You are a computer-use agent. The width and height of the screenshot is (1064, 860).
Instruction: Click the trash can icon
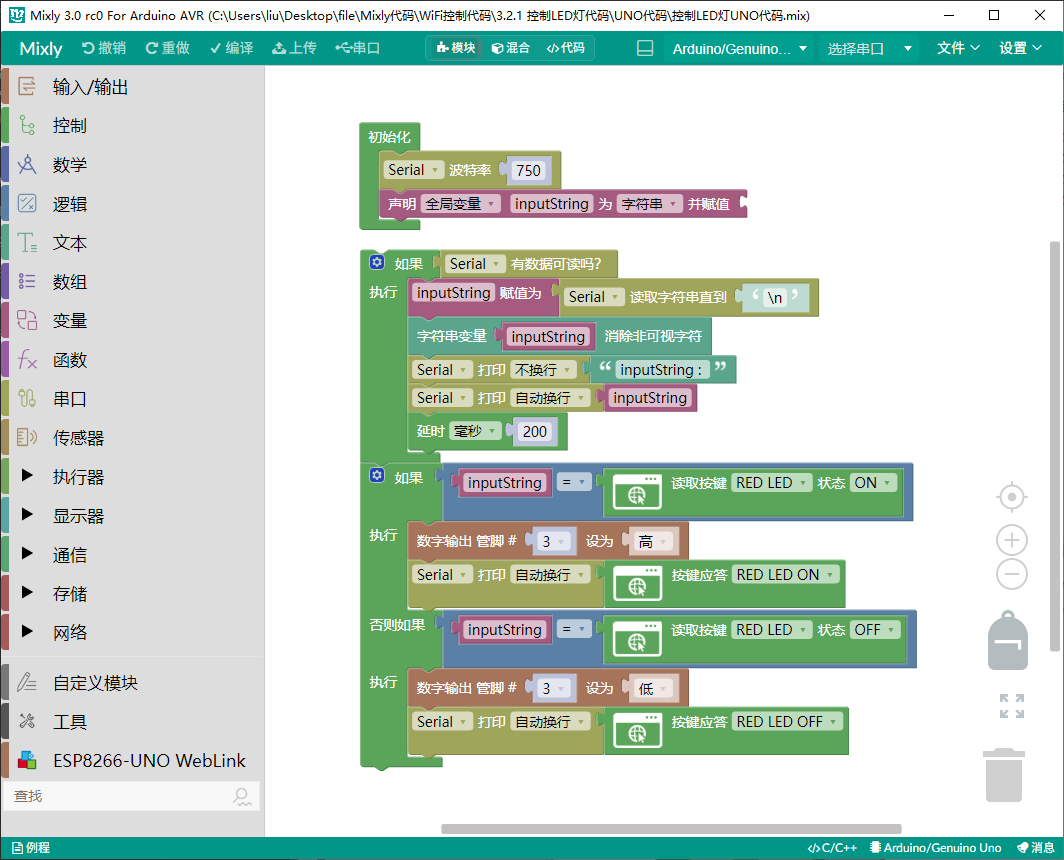pyautogui.click(x=1004, y=775)
